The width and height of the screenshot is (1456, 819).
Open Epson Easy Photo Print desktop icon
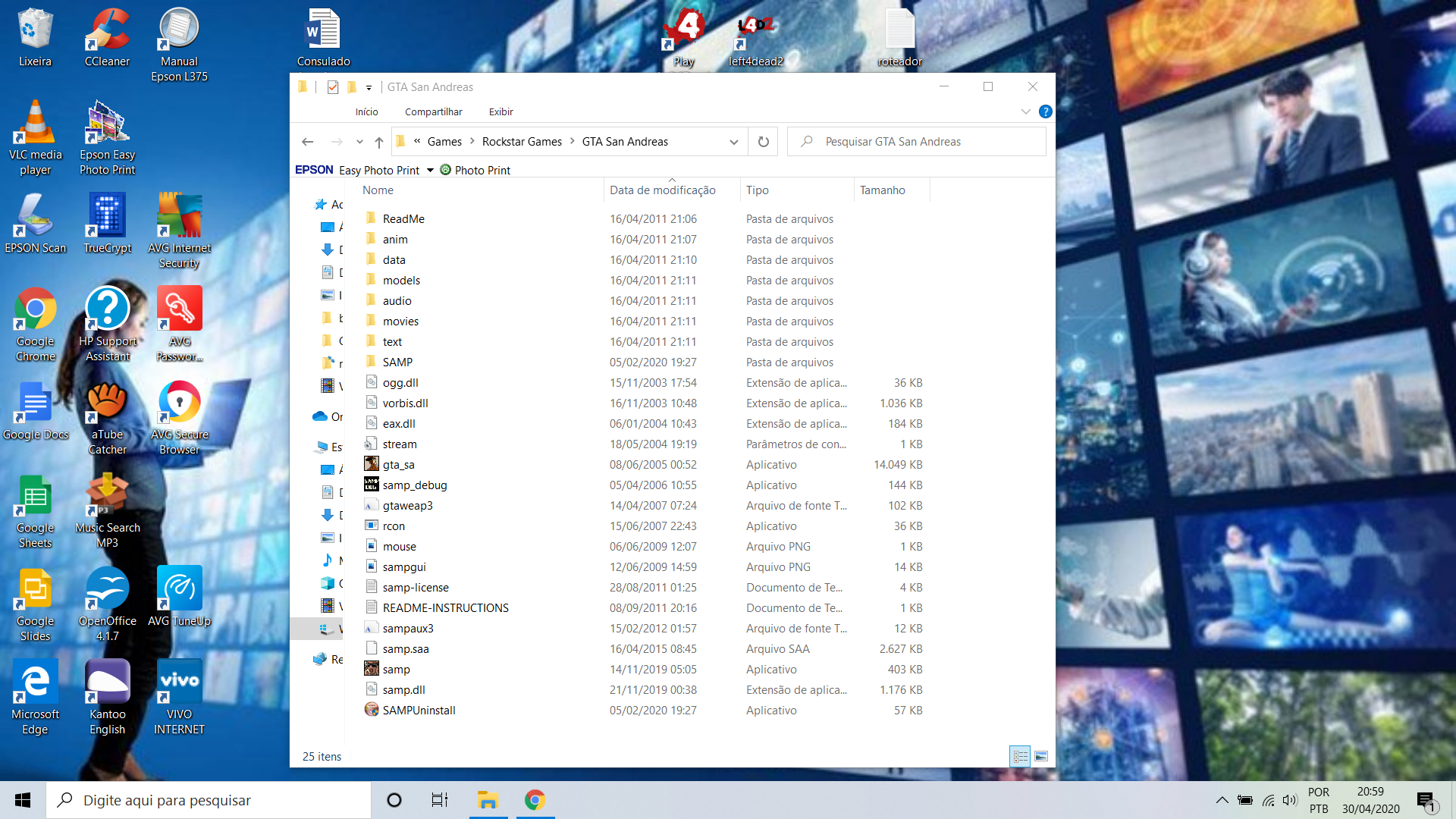pyautogui.click(x=107, y=139)
